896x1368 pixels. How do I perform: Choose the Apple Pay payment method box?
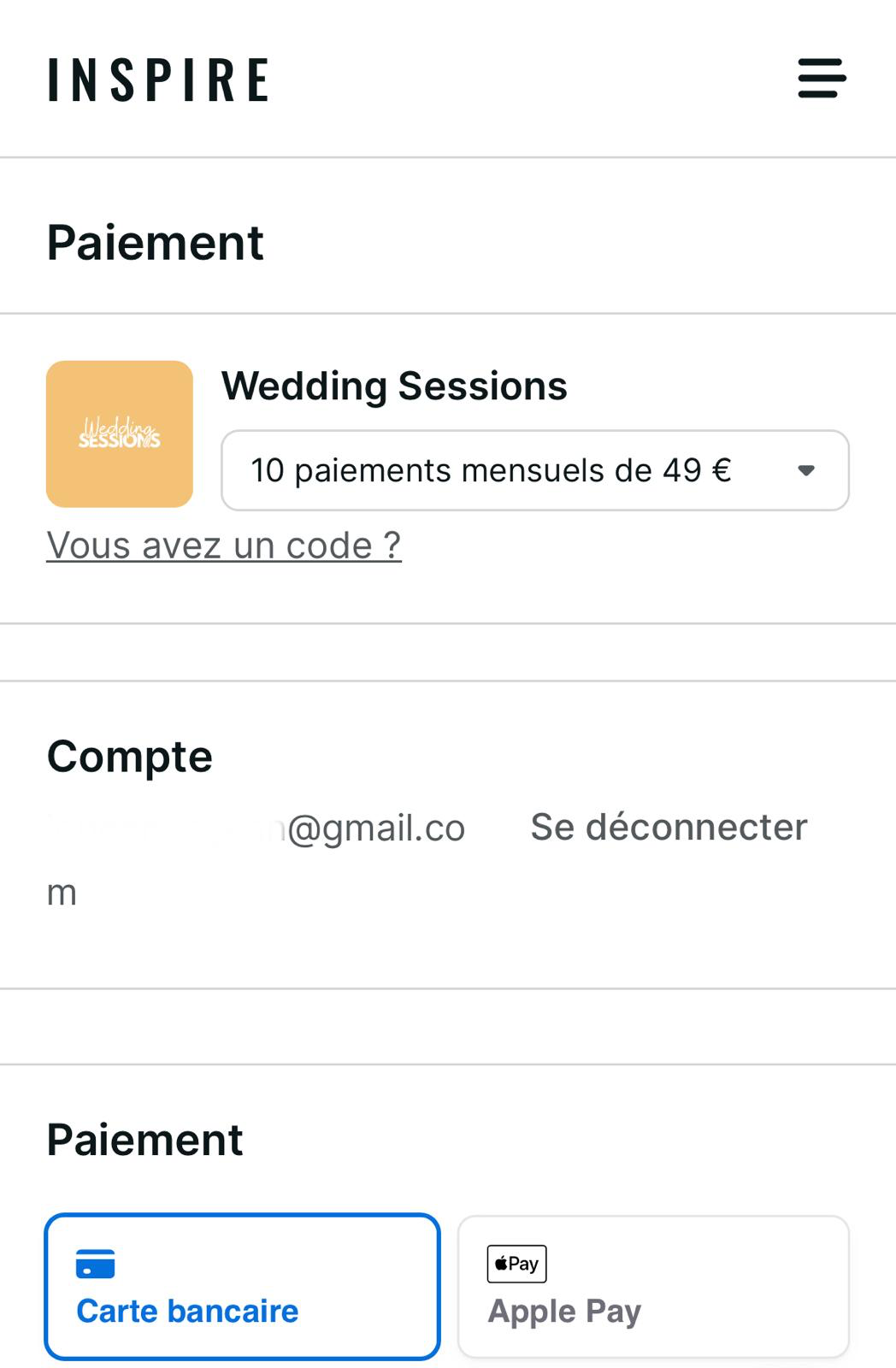(x=653, y=1286)
